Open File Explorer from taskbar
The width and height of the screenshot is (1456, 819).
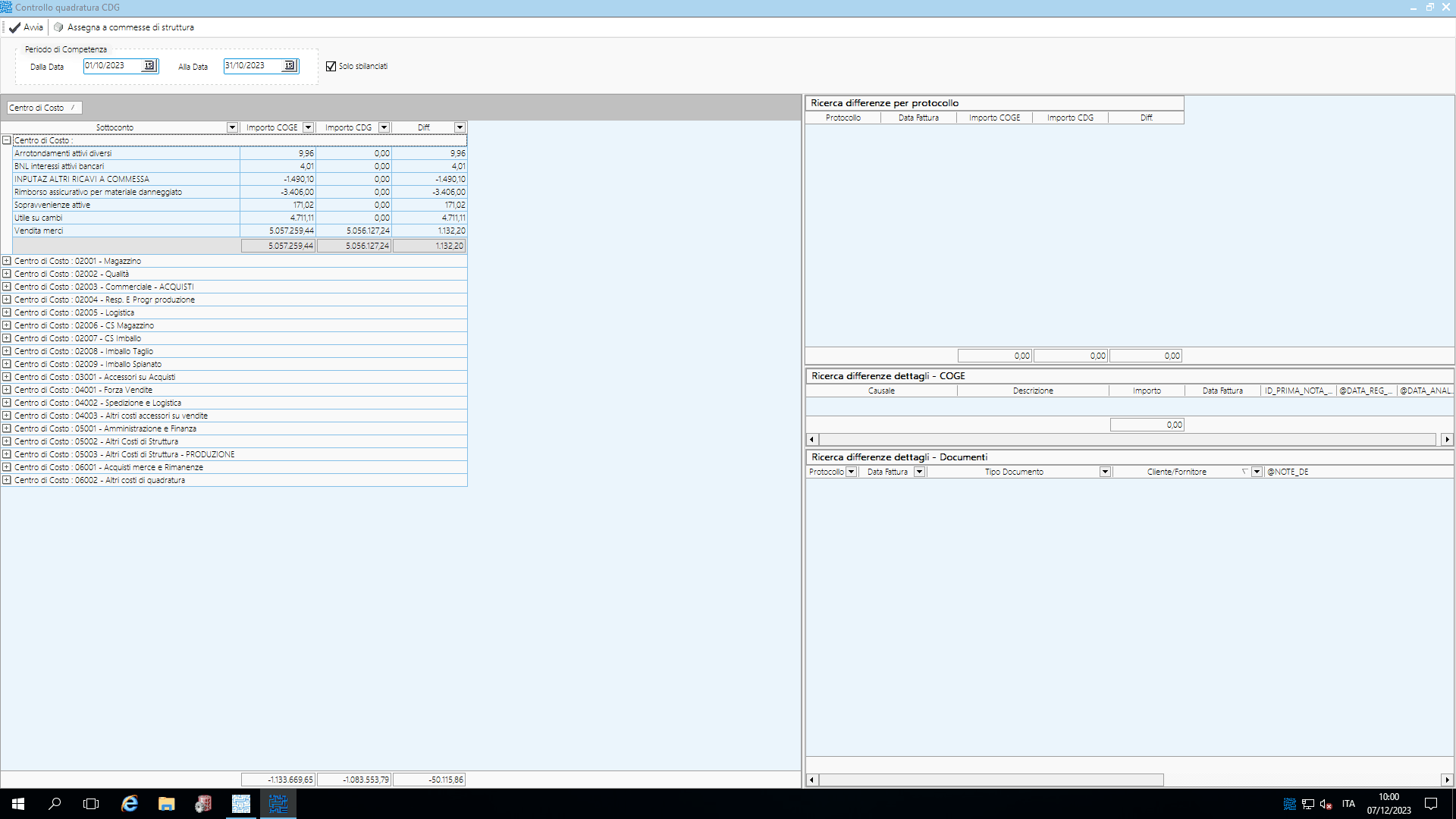166,804
